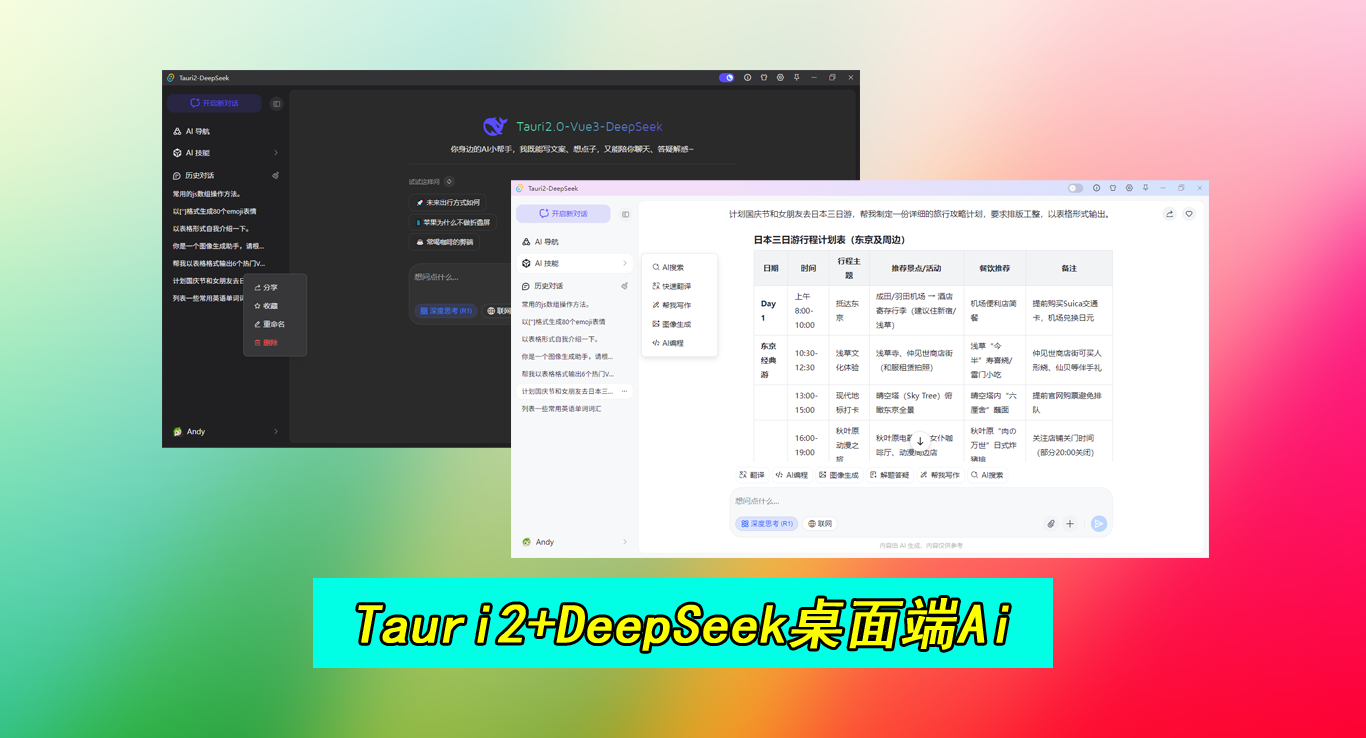
Task: Click the plus icon in the light input box
Action: coord(1070,523)
